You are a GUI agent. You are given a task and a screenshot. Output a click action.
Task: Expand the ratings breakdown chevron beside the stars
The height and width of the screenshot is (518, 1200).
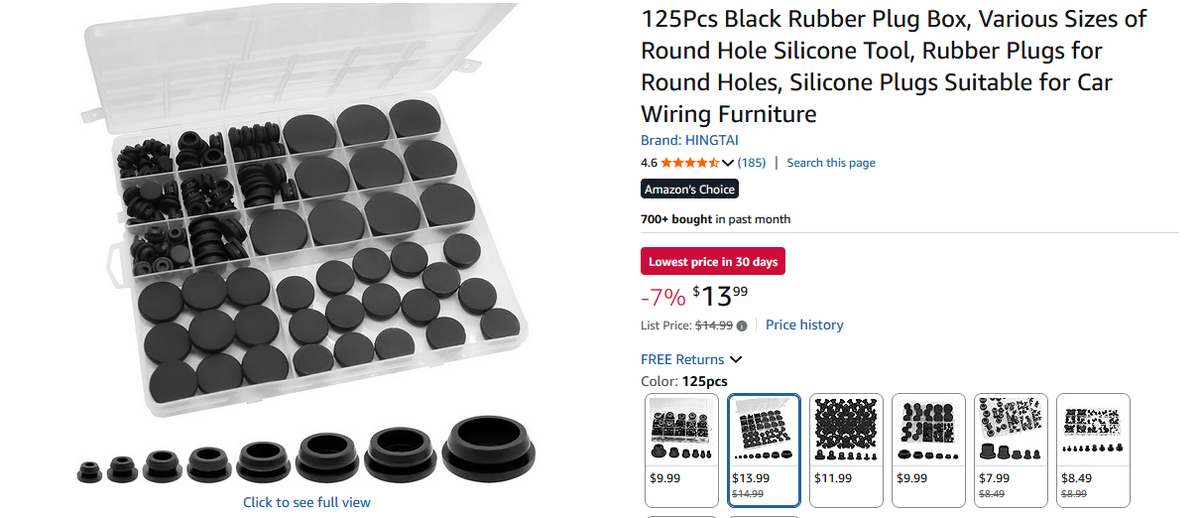[728, 163]
